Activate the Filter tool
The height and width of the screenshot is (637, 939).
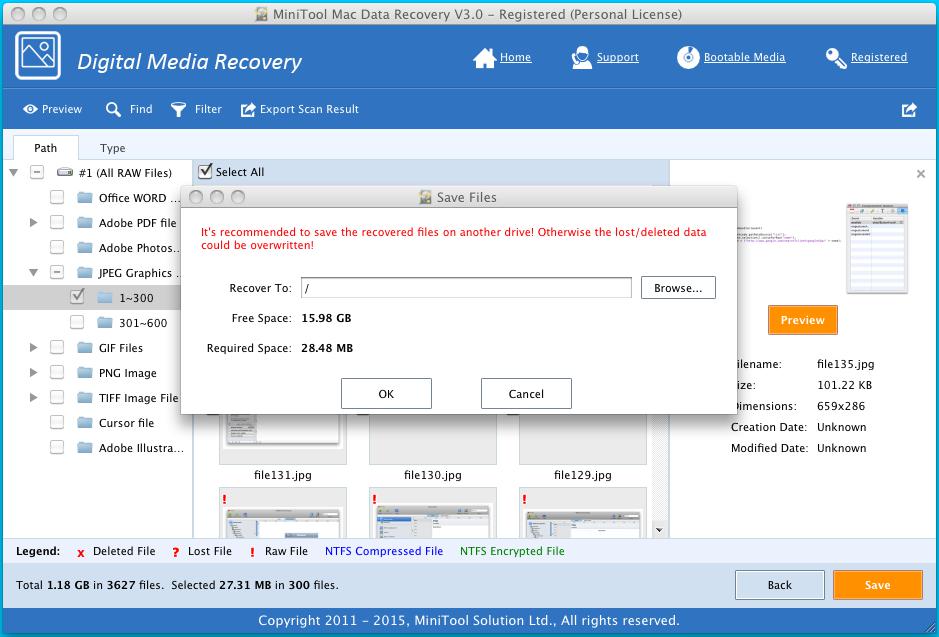(x=196, y=109)
